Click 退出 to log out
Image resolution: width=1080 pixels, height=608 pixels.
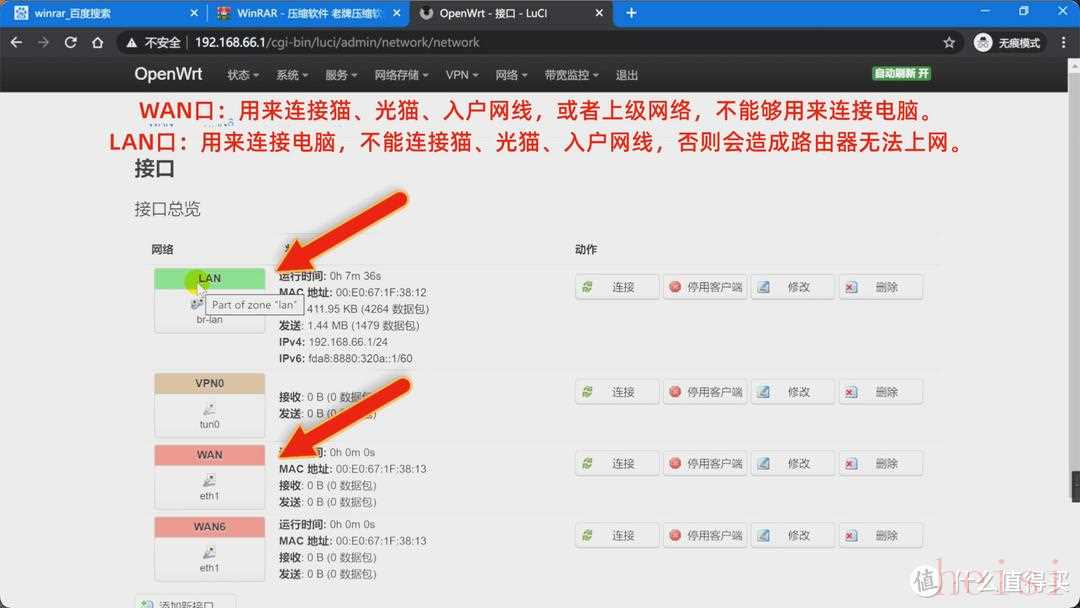(627, 75)
